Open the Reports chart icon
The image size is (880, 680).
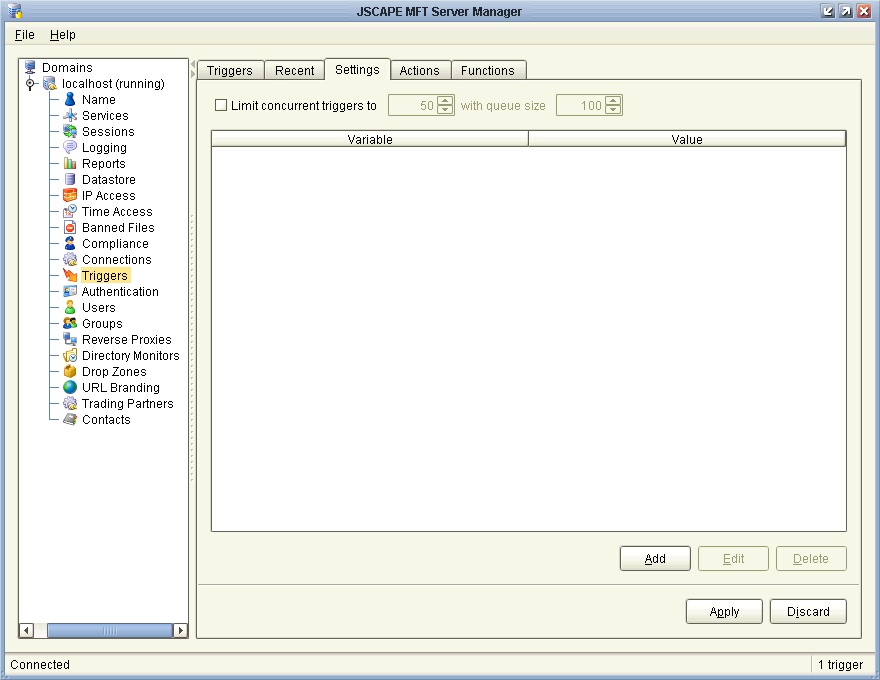(70, 164)
